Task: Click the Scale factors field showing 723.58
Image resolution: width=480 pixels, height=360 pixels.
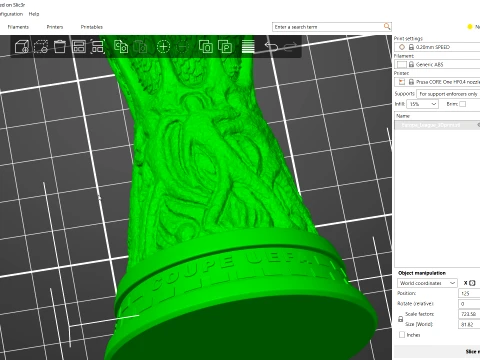Action: [469, 314]
